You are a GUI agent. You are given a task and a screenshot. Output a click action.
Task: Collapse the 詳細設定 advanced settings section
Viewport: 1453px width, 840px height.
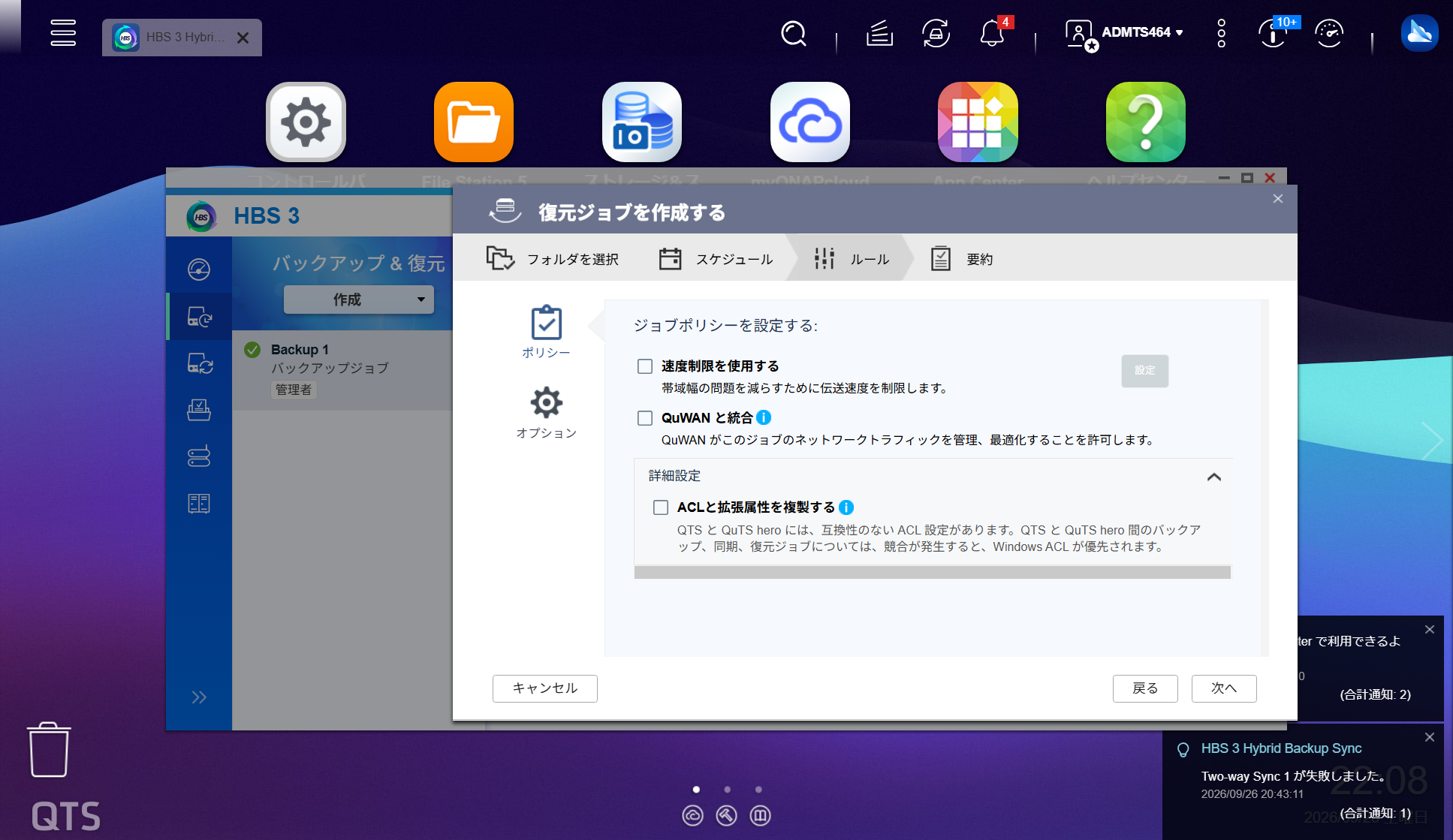point(1214,477)
